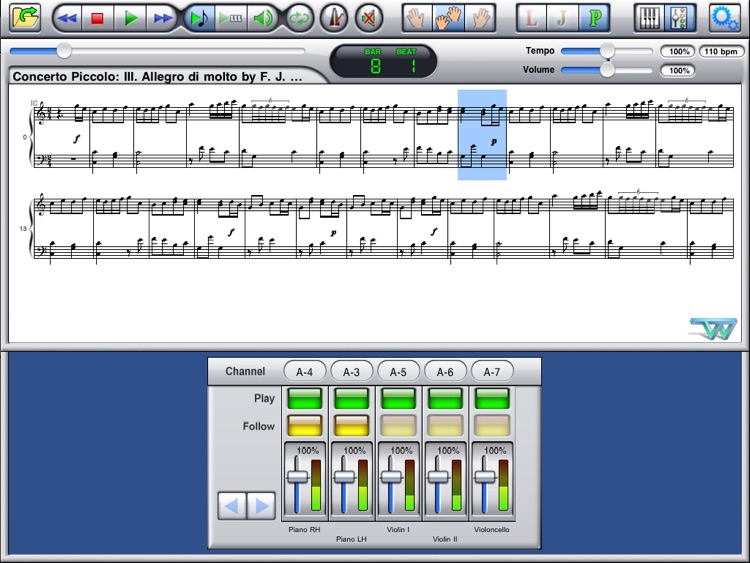The height and width of the screenshot is (563, 750).
Task: Adjust the Volume slider knob
Action: (x=607, y=70)
